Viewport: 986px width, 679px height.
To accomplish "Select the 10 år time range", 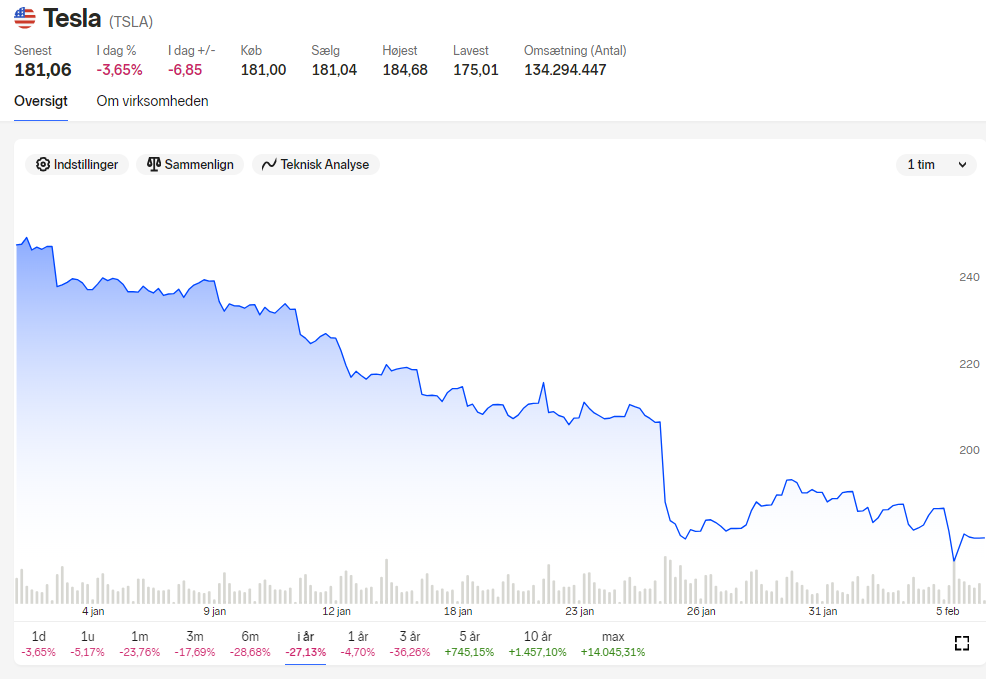I will [538, 644].
